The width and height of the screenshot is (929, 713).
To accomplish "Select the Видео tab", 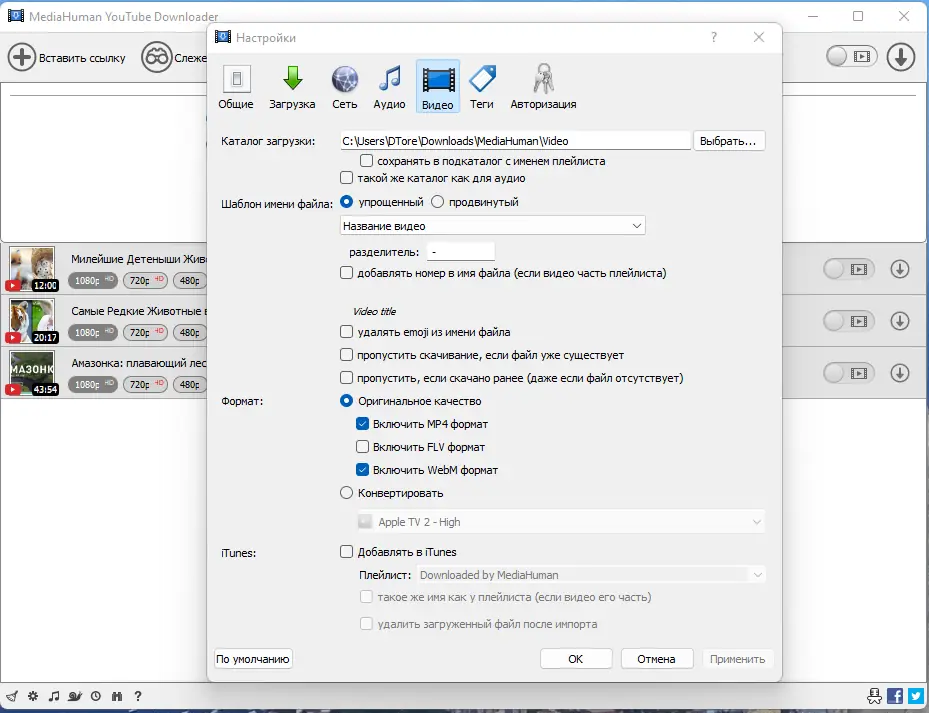I will [x=438, y=87].
